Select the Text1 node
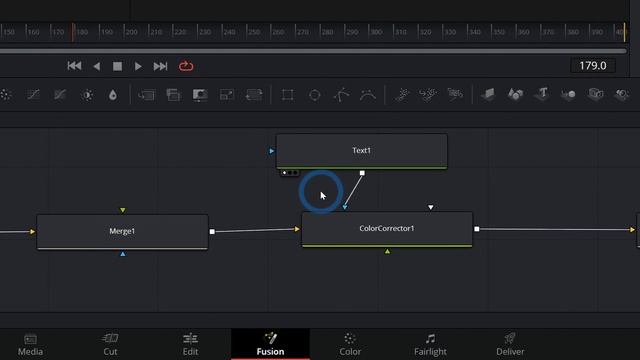640x360 pixels. pos(362,151)
